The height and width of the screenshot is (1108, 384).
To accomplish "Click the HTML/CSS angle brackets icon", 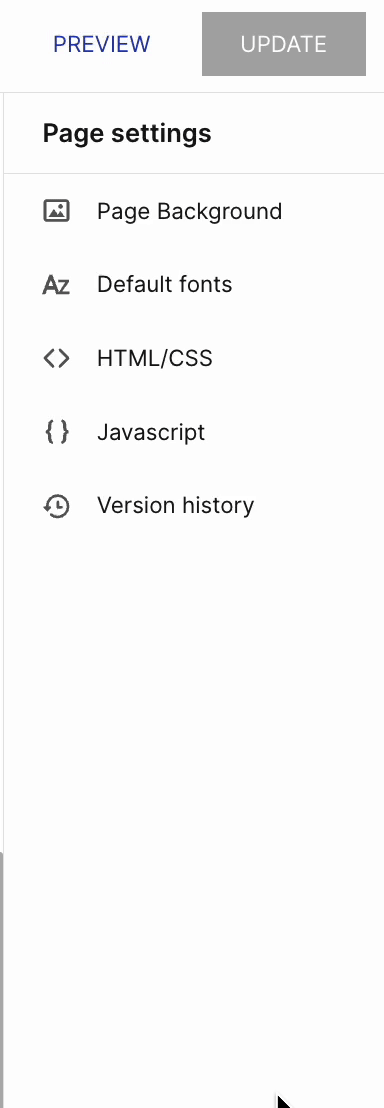I will coord(57,358).
